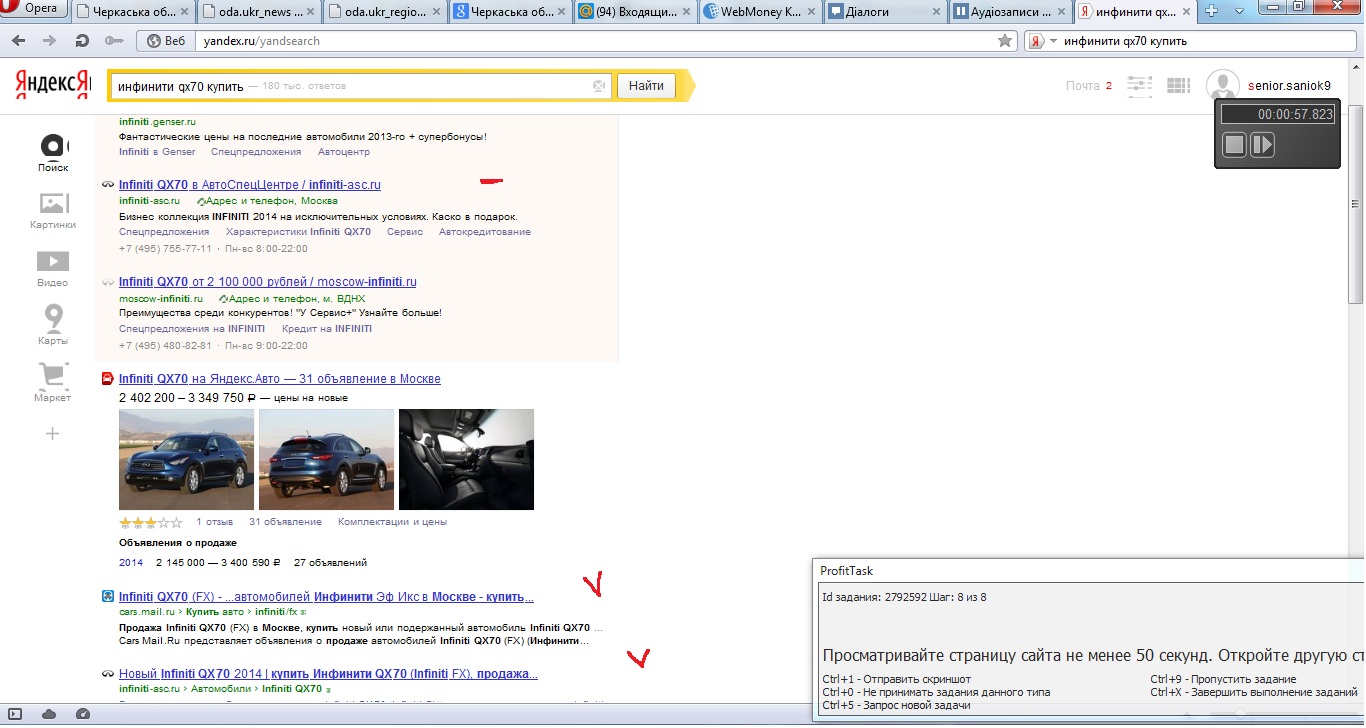Open Infiniti QX70 в АвтоСпецЦентре ad link
This screenshot has width=1366, height=728.
pyautogui.click(x=250, y=185)
